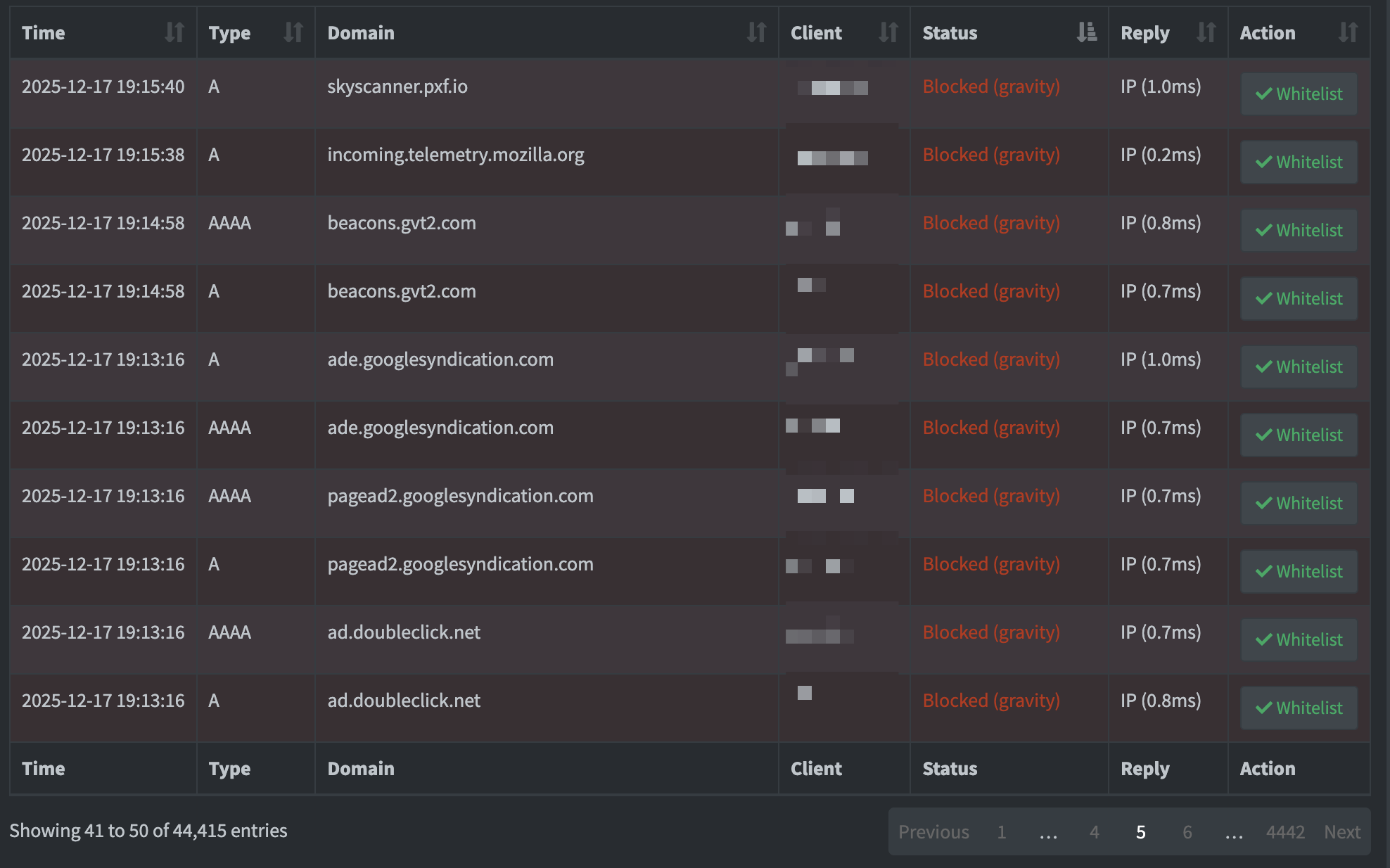Screen dimensions: 1390x868
Task: Click Next to advance a page
Action: pyautogui.click(x=1342, y=832)
